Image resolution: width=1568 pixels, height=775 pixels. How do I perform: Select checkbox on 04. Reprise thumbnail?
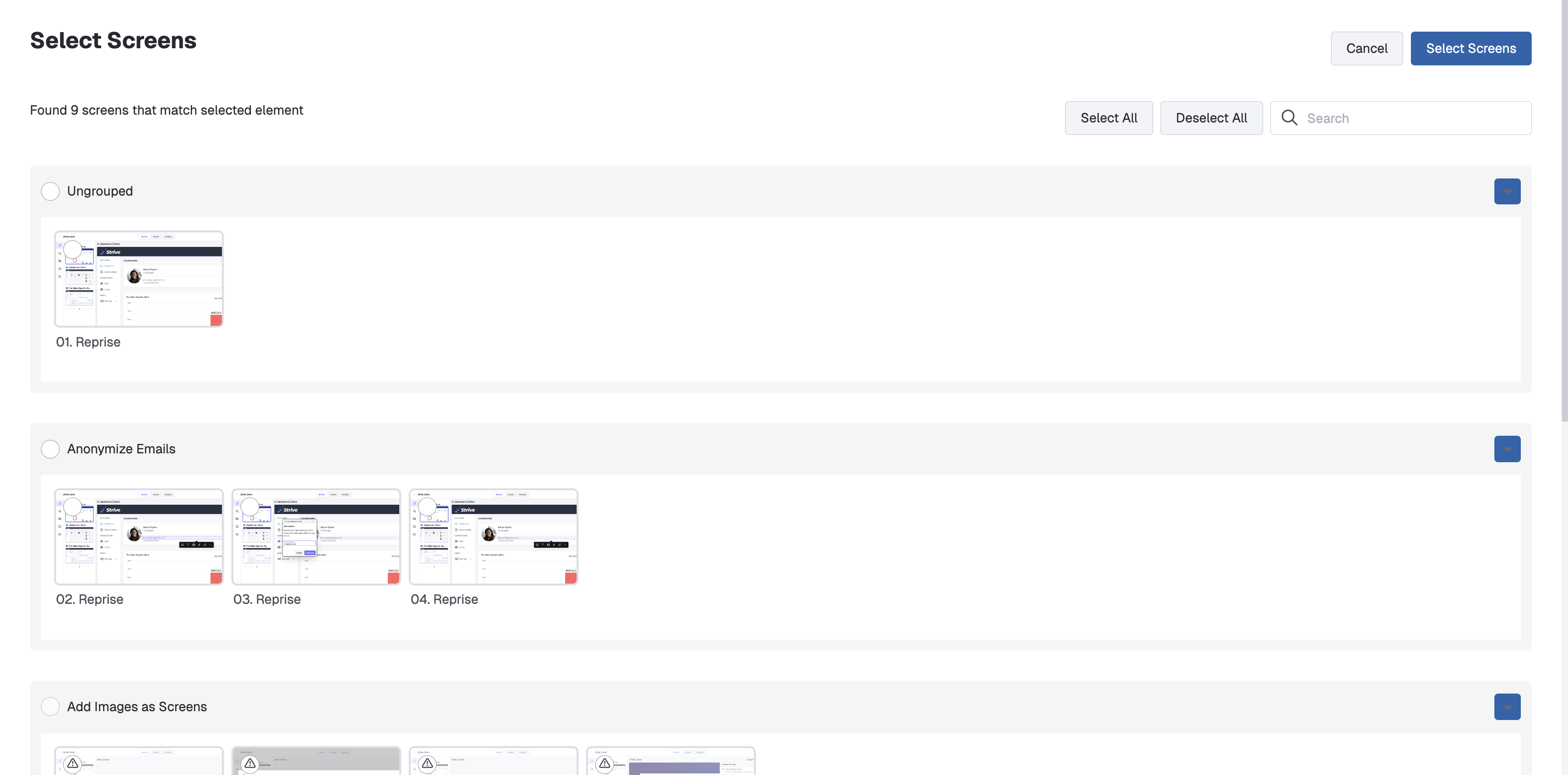(x=427, y=506)
